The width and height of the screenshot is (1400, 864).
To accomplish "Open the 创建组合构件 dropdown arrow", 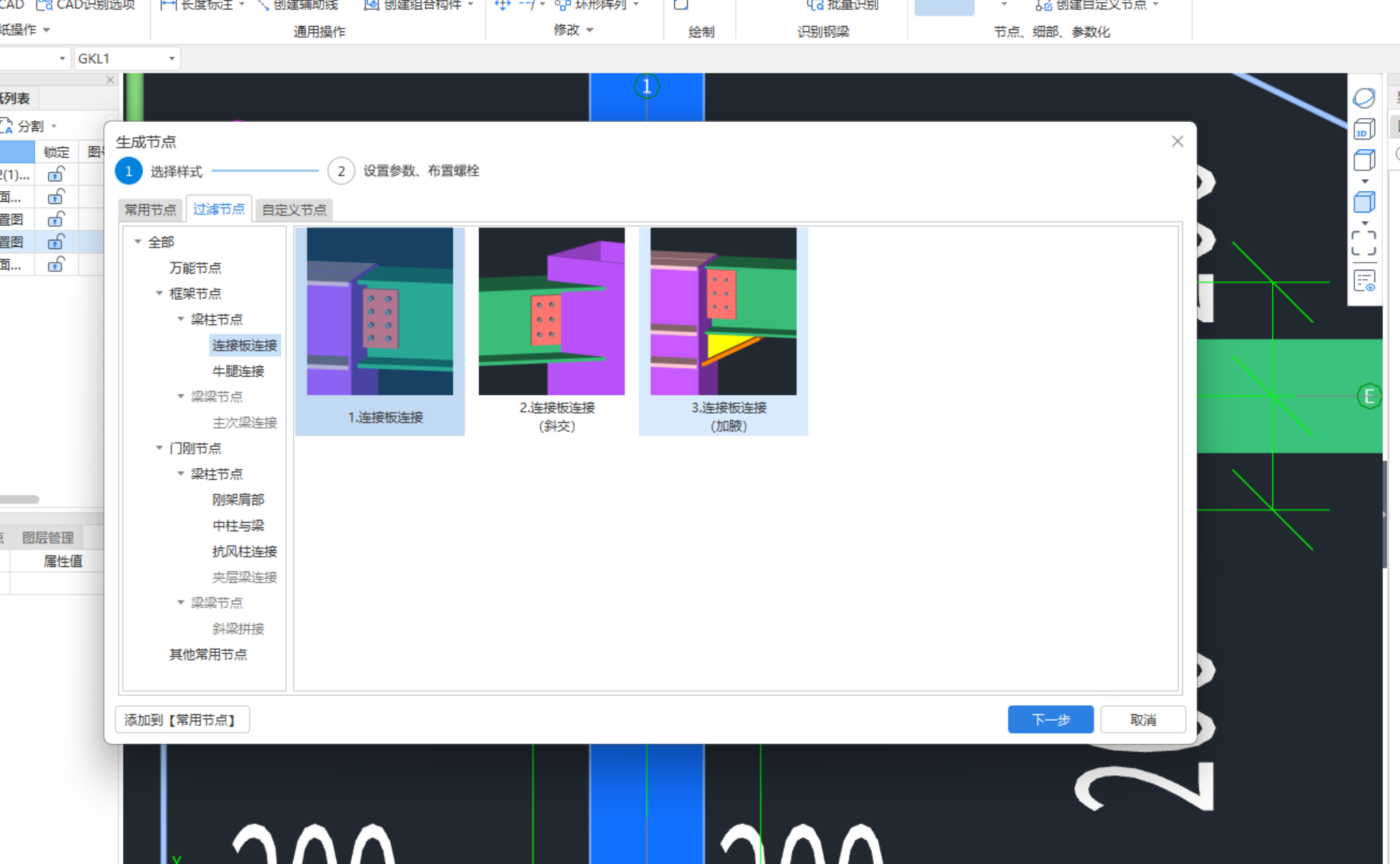I will click(470, 4).
